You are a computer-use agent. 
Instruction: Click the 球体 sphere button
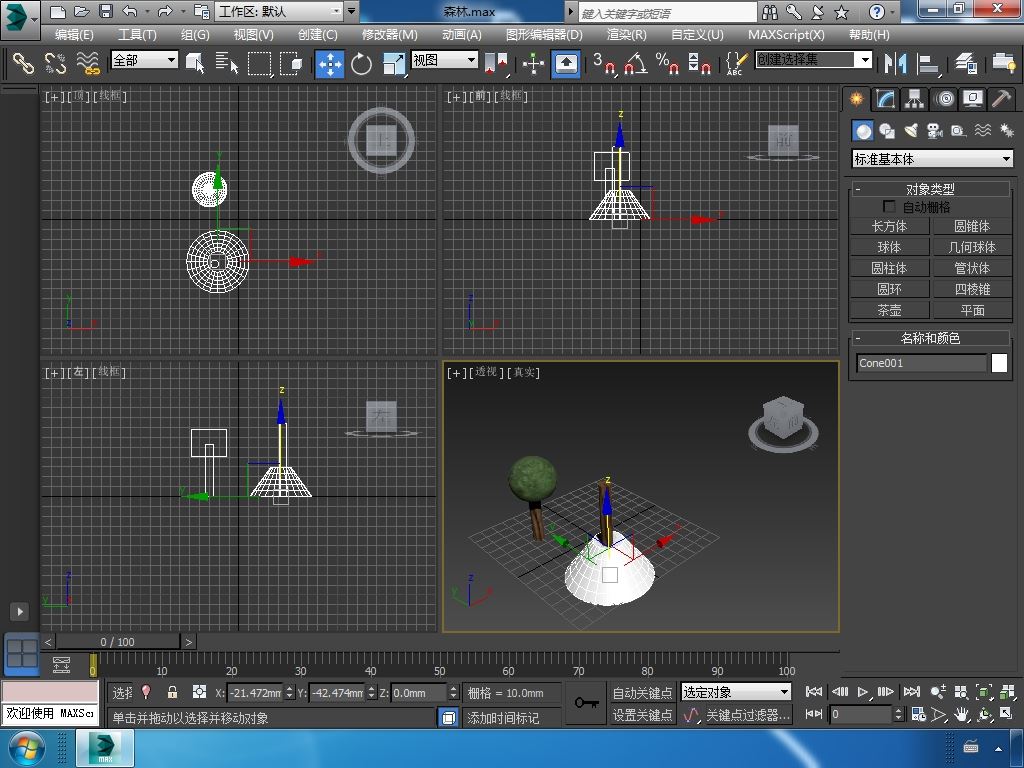point(889,247)
